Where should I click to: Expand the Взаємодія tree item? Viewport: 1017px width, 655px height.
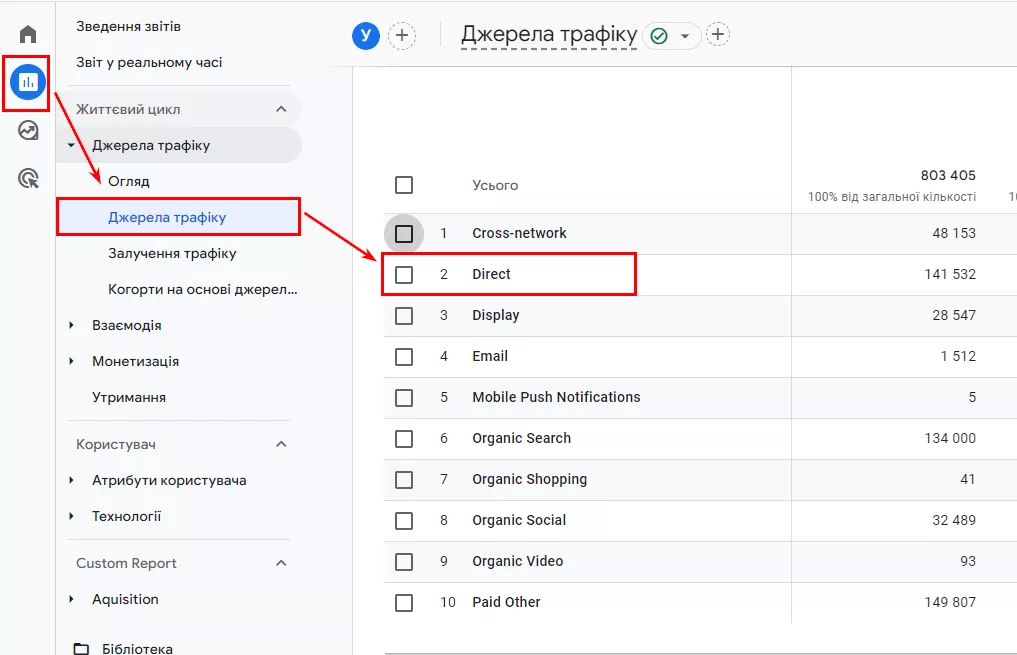coord(71,325)
